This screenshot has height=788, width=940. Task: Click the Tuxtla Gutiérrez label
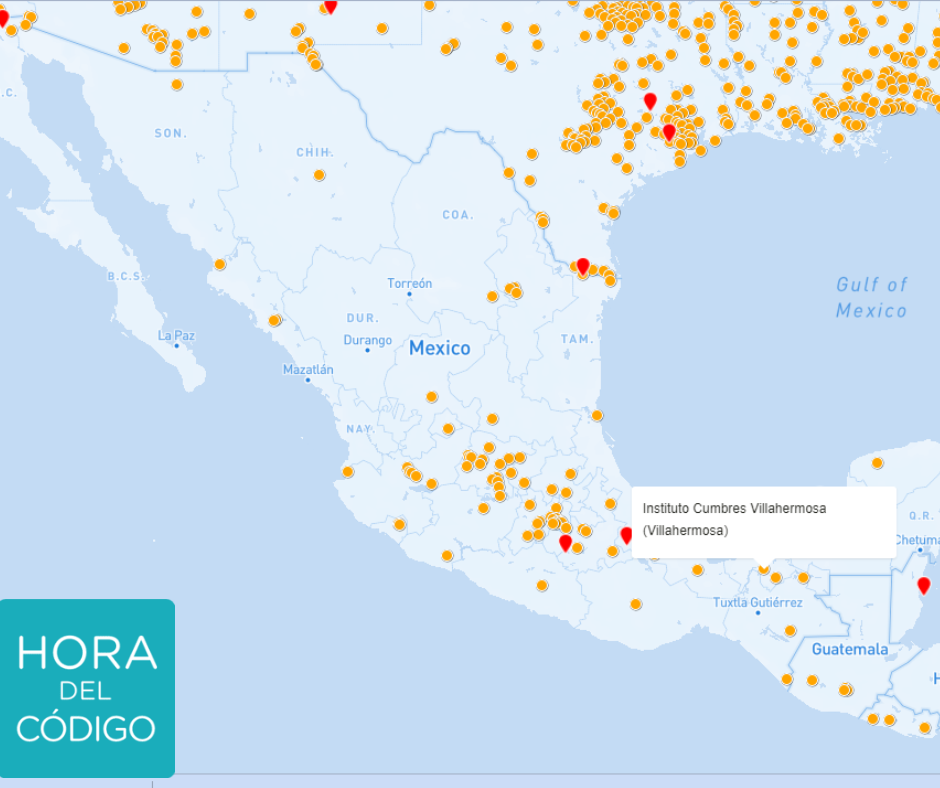758,602
